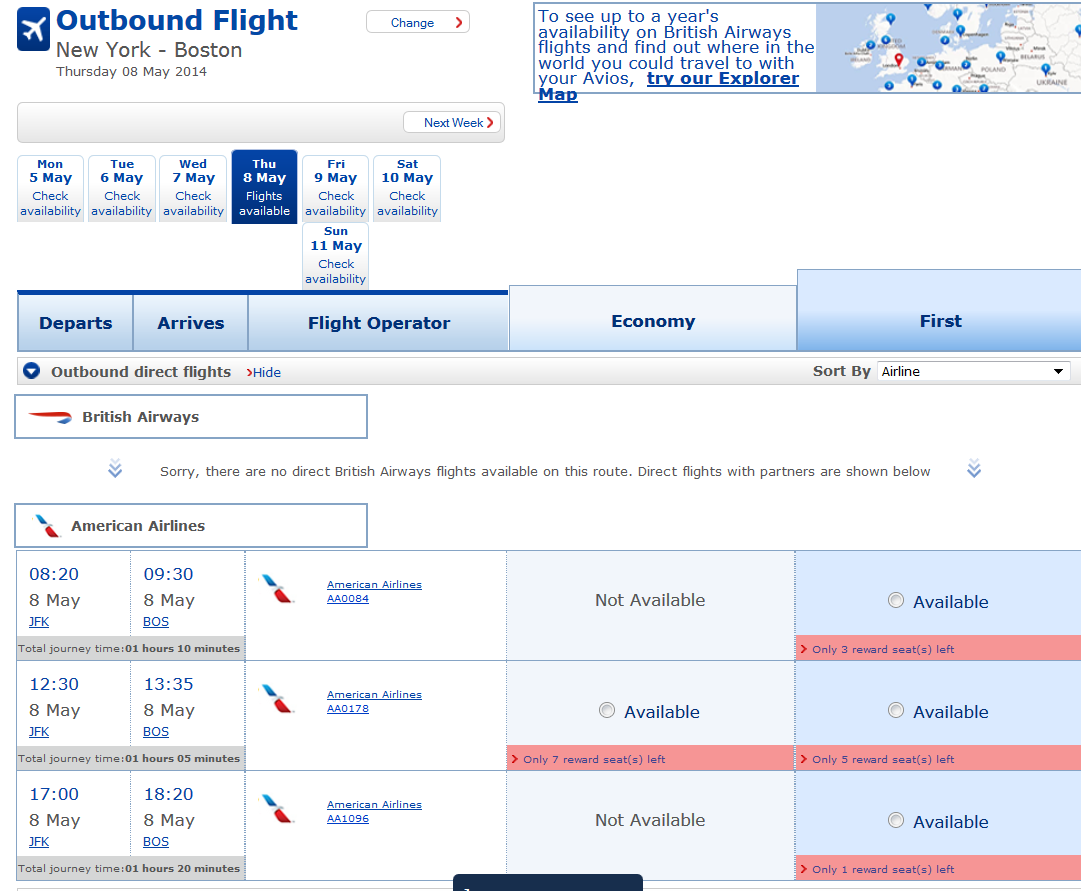The width and height of the screenshot is (1081, 891).
Task: Open the Sort By Airline dropdown
Action: (973, 371)
